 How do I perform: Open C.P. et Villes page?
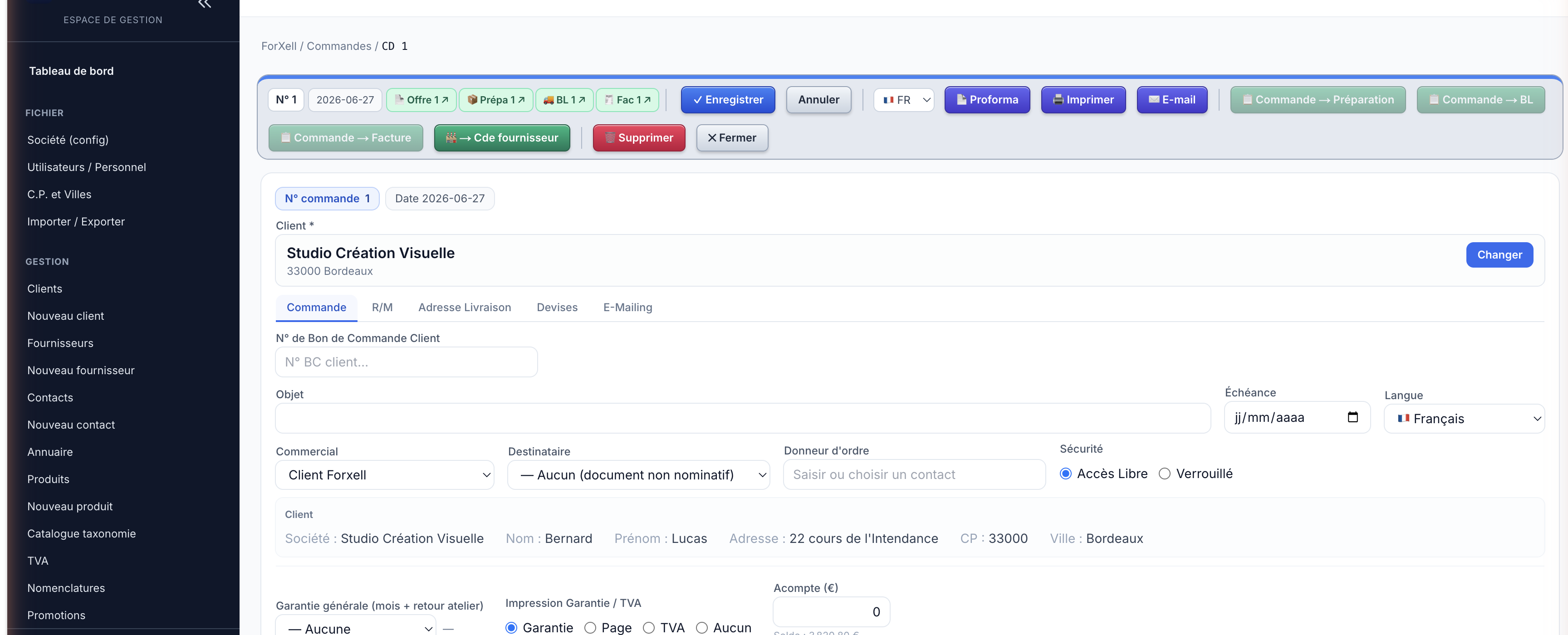coord(59,195)
